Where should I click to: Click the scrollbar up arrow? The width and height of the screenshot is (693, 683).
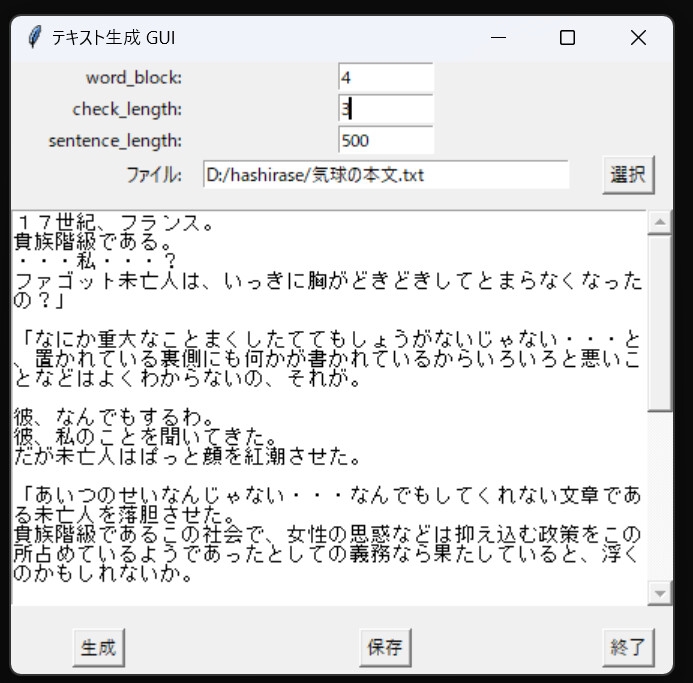(x=659, y=222)
